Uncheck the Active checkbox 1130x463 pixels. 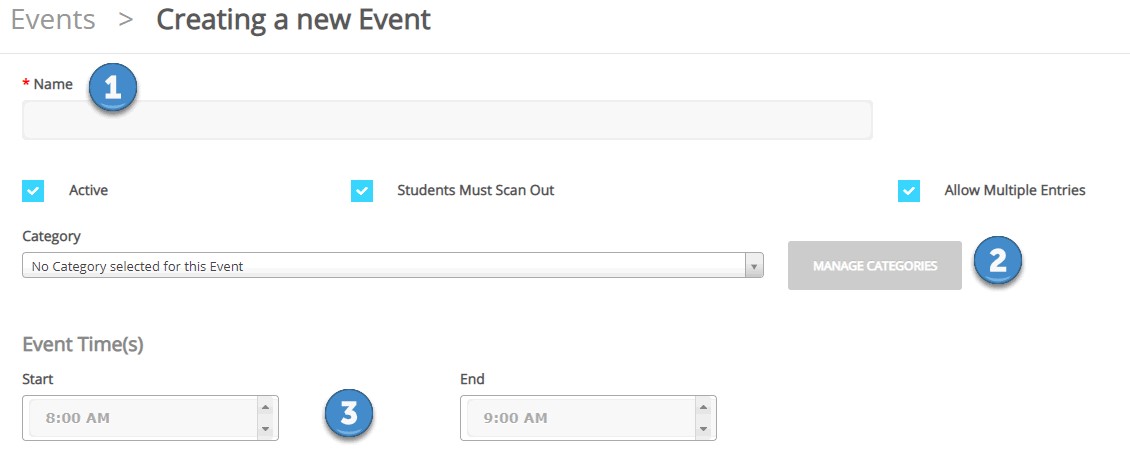pos(33,191)
